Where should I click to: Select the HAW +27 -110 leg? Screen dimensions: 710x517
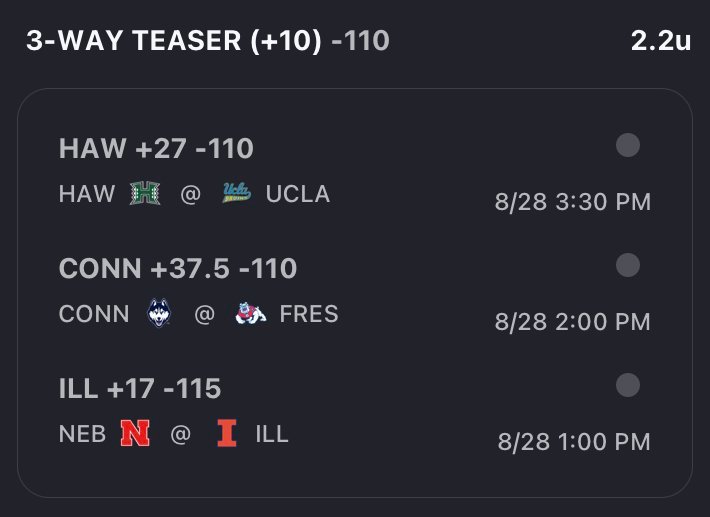coord(156,148)
